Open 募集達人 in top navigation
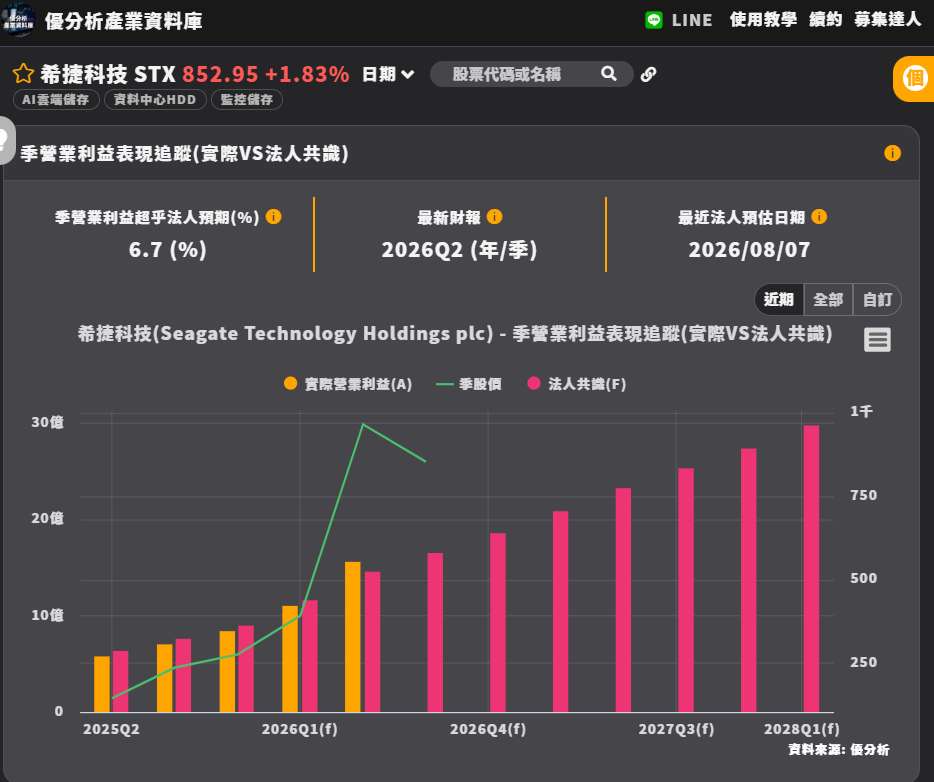 [x=888, y=20]
